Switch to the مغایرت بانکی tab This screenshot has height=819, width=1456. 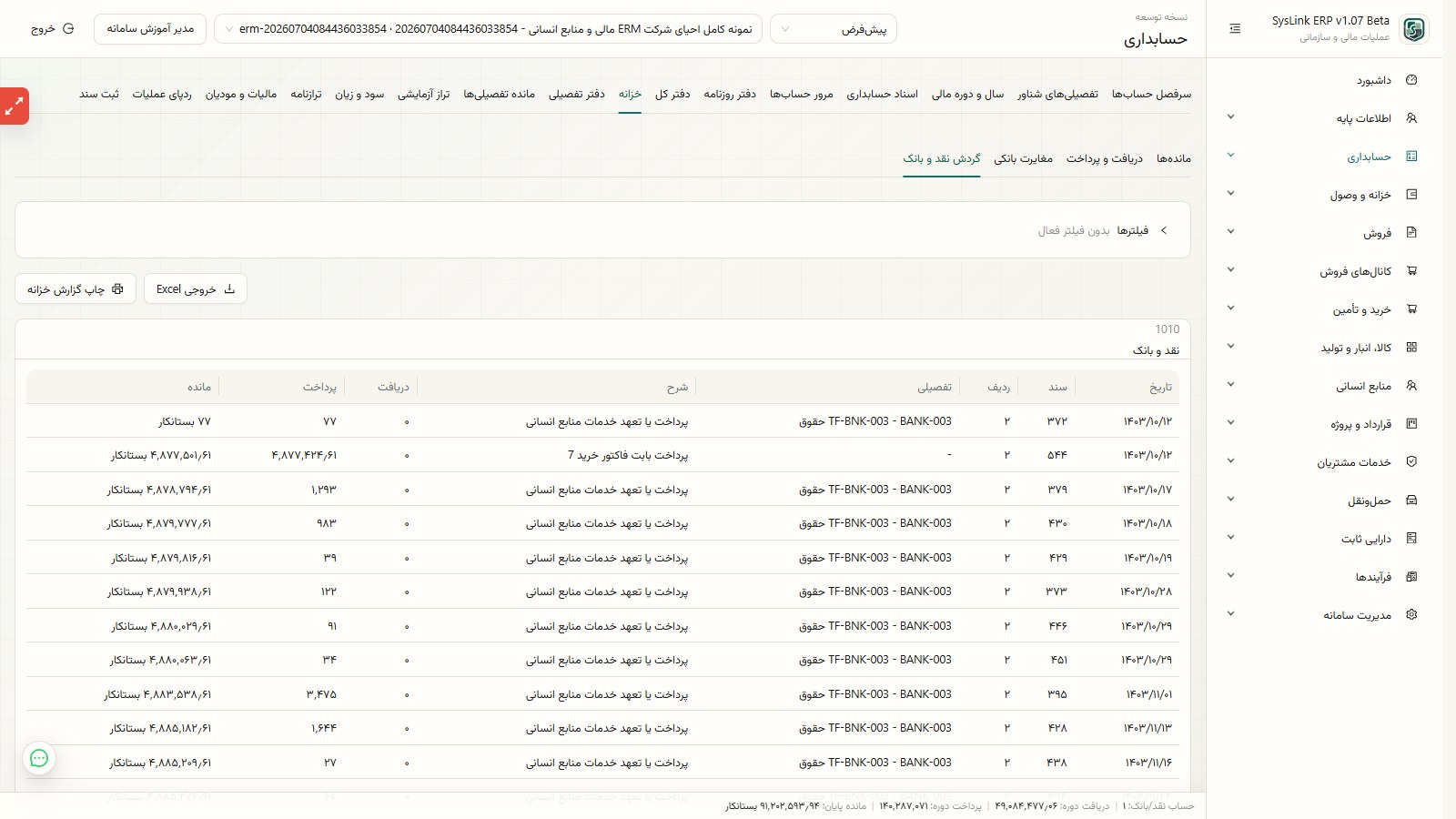(1023, 158)
